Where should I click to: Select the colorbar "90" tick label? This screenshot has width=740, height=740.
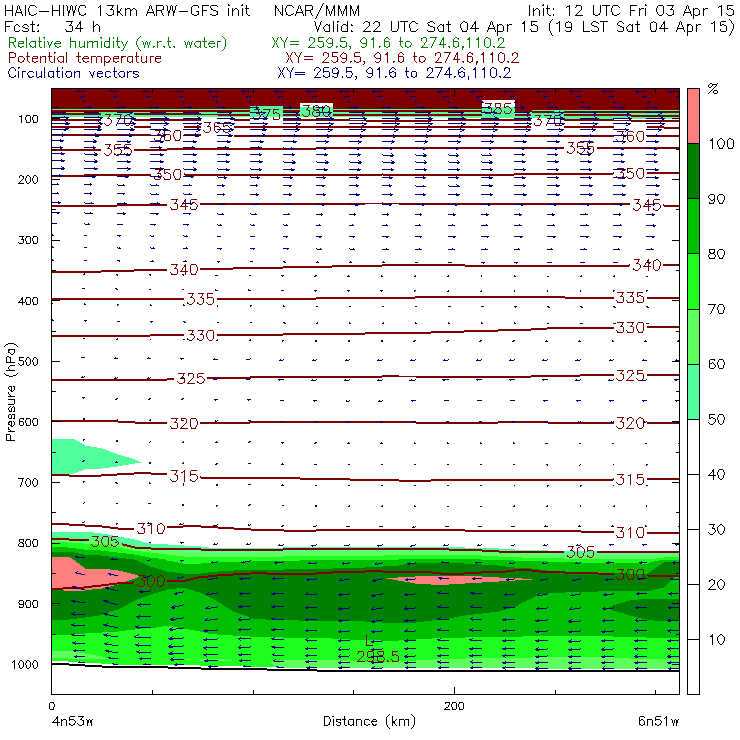tap(716, 199)
